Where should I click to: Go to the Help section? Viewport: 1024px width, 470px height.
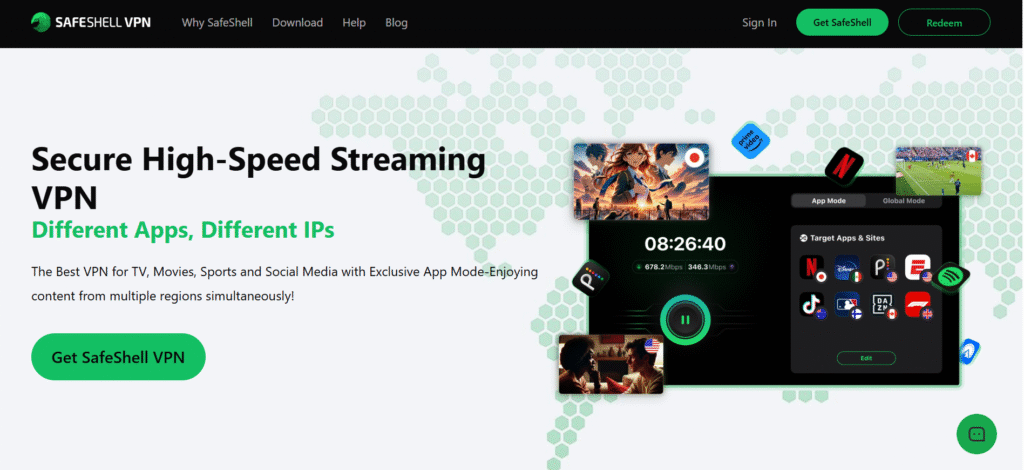(354, 22)
